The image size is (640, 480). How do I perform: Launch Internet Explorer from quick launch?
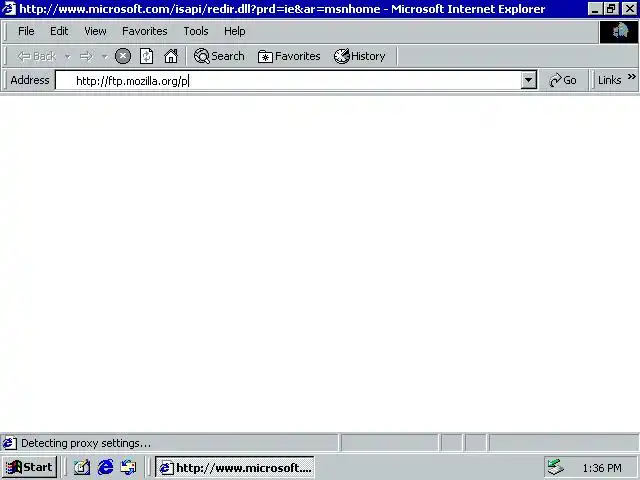[x=105, y=467]
